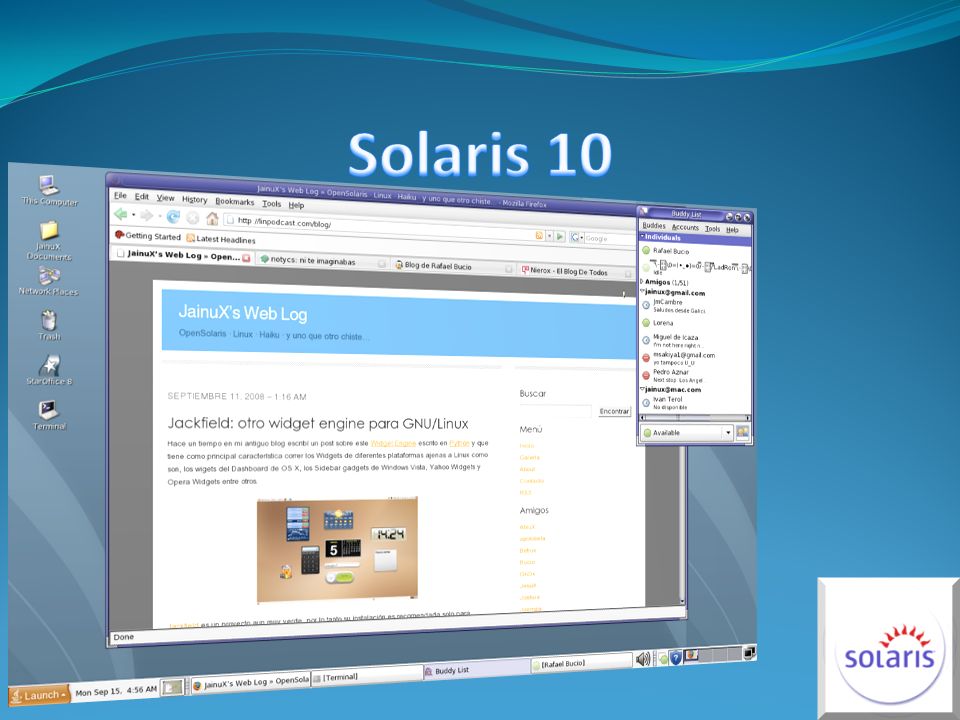This screenshot has width=960, height=720.
Task: Select buddy Ivan Terol
Action: click(x=667, y=402)
